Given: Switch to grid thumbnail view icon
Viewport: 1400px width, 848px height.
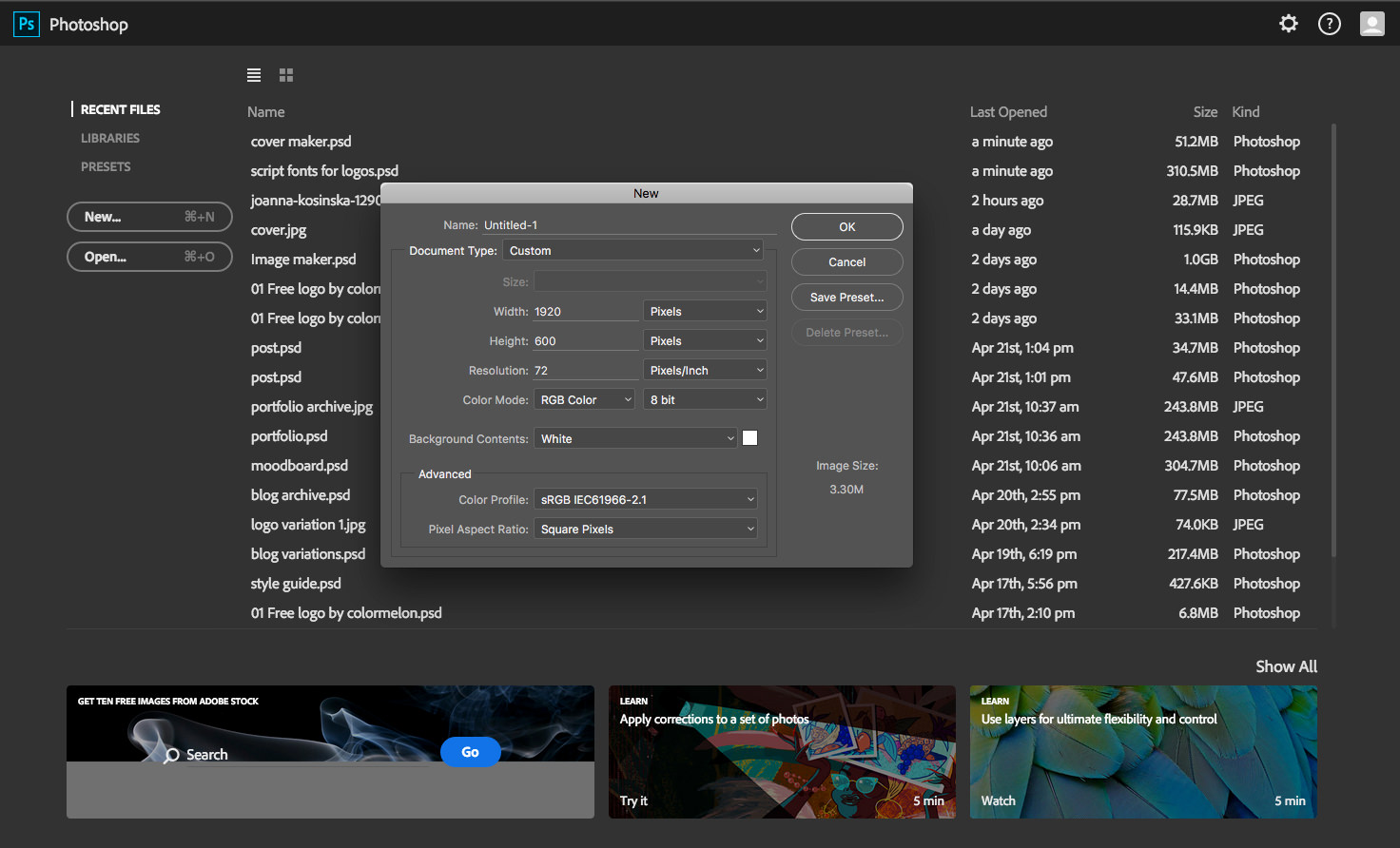Looking at the screenshot, I should point(286,75).
